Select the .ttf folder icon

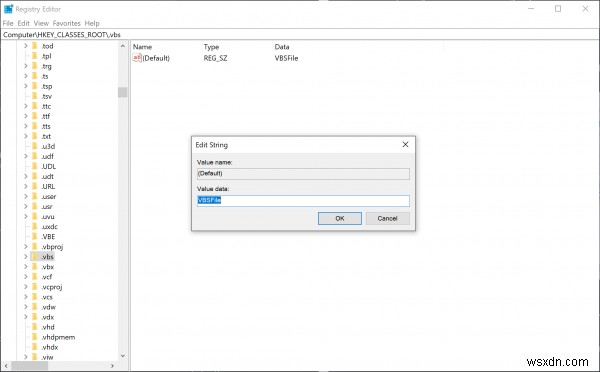pos(35,116)
